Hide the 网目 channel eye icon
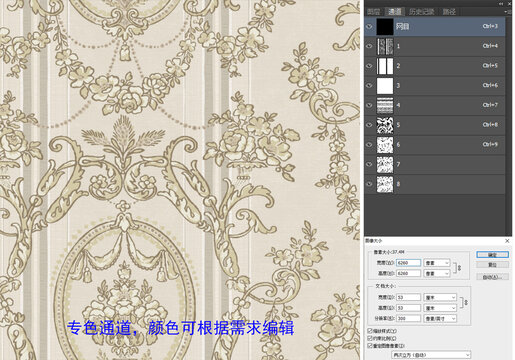The image size is (515, 360). pos(369,27)
